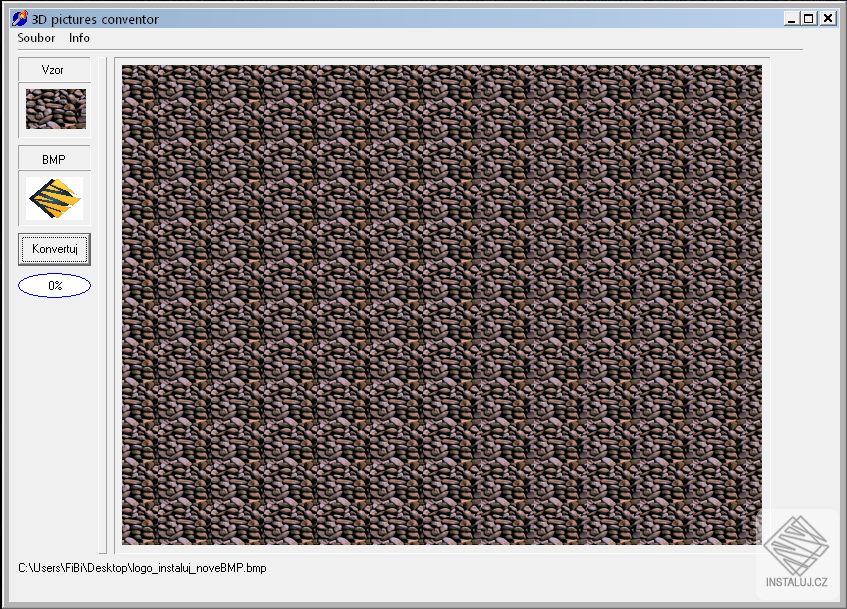Click the application icon in the title bar
The image size is (847, 609).
click(x=19, y=19)
